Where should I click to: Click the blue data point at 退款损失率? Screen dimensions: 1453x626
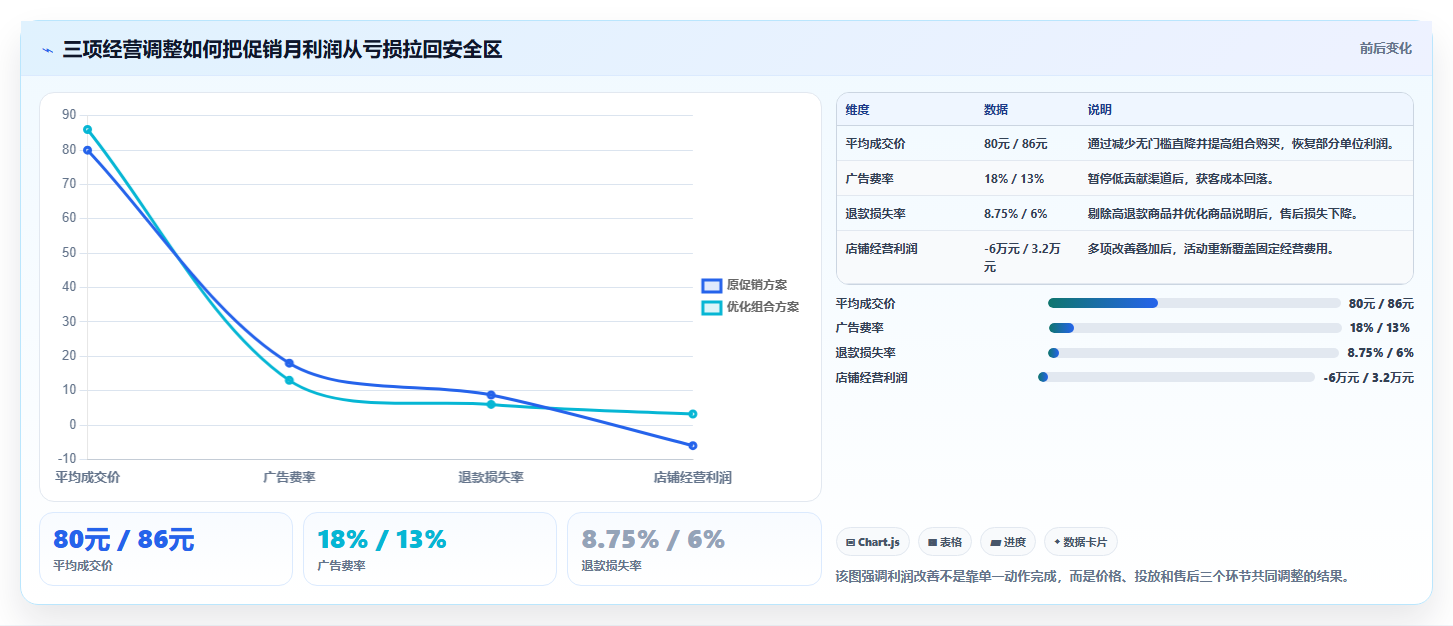coord(491,395)
